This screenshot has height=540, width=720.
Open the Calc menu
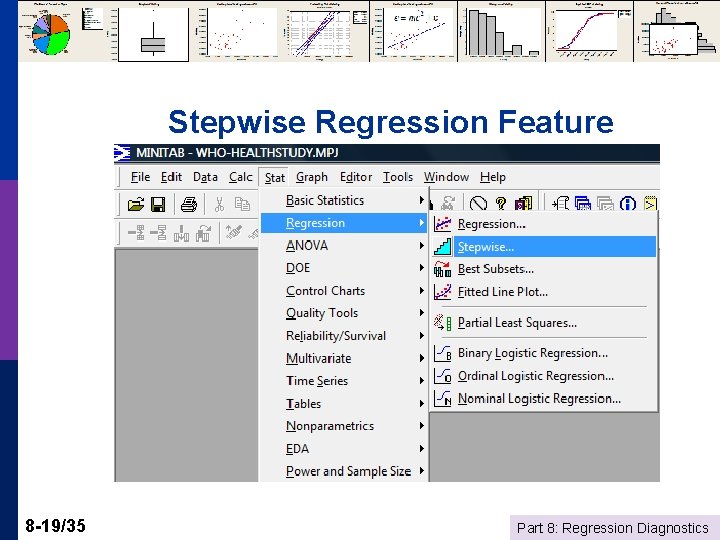tap(241, 177)
